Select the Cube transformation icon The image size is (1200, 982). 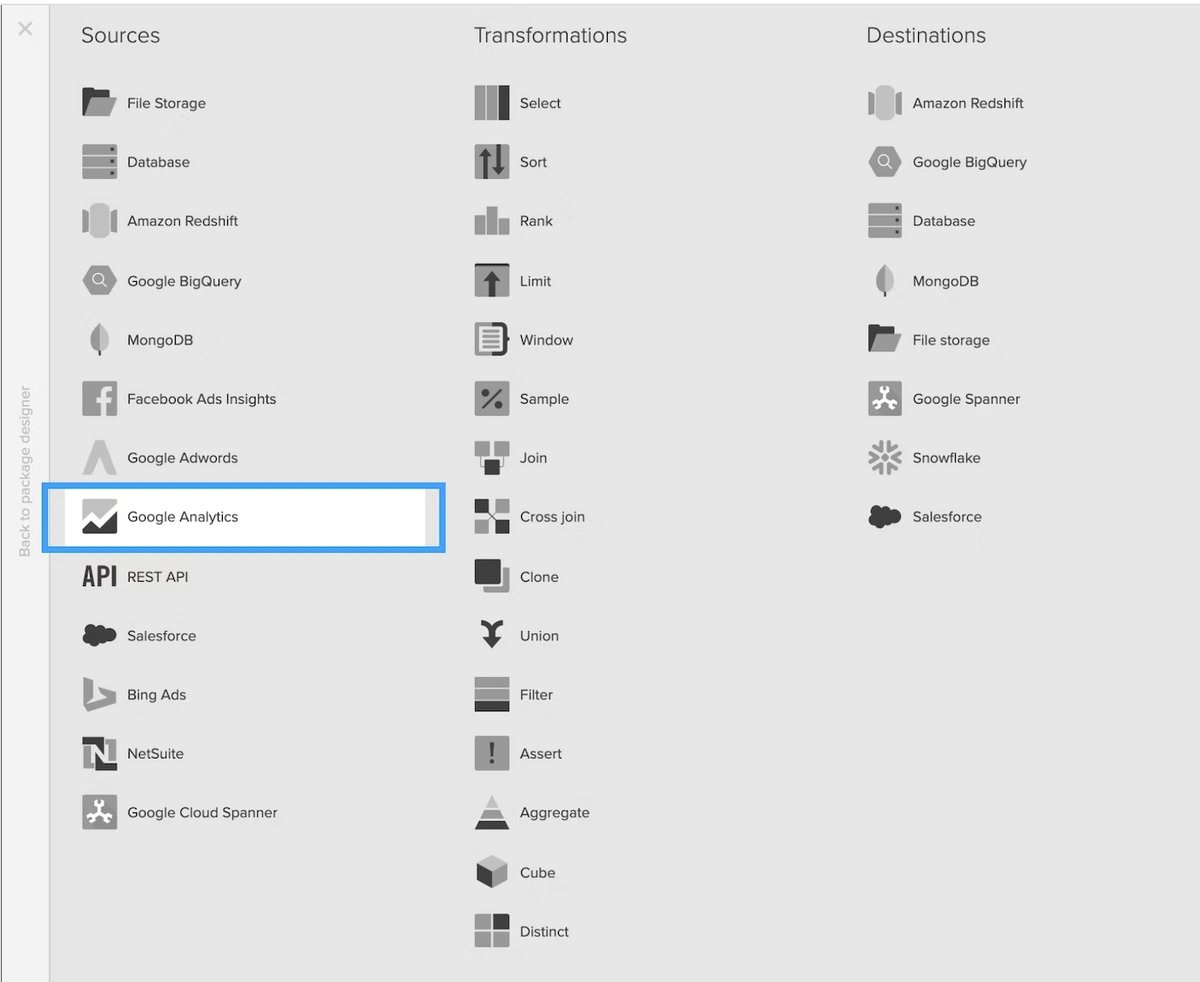pos(492,872)
